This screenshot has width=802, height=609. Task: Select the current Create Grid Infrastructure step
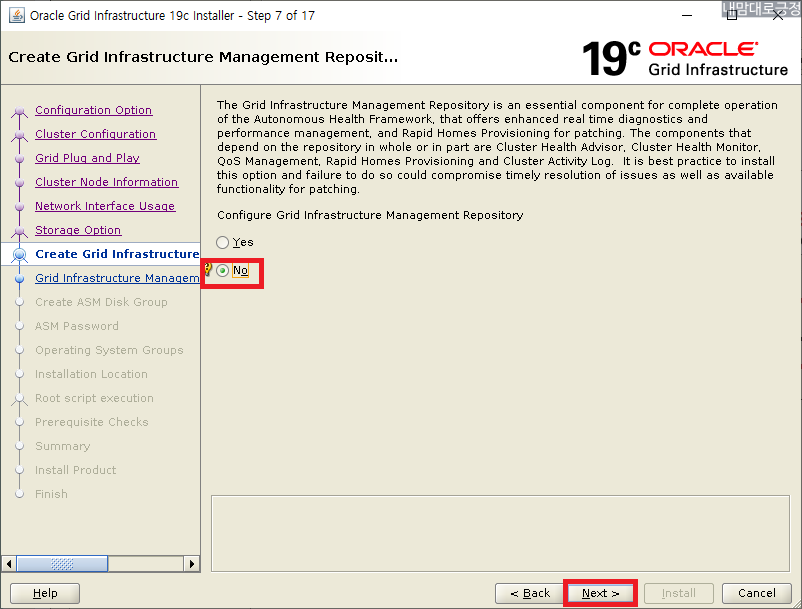(117, 254)
